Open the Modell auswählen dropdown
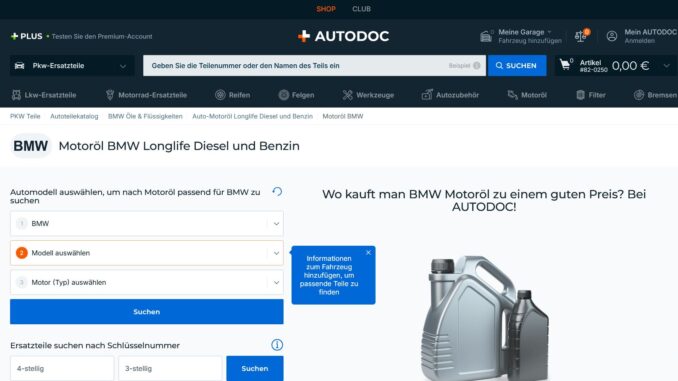This screenshot has width=678, height=381. 147,253
